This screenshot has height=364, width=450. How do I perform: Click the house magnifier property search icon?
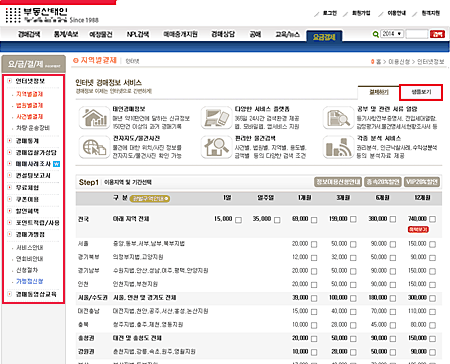click(x=216, y=147)
